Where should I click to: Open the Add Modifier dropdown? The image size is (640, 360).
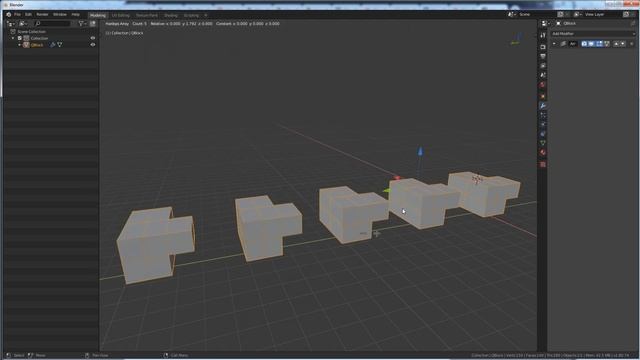593,34
